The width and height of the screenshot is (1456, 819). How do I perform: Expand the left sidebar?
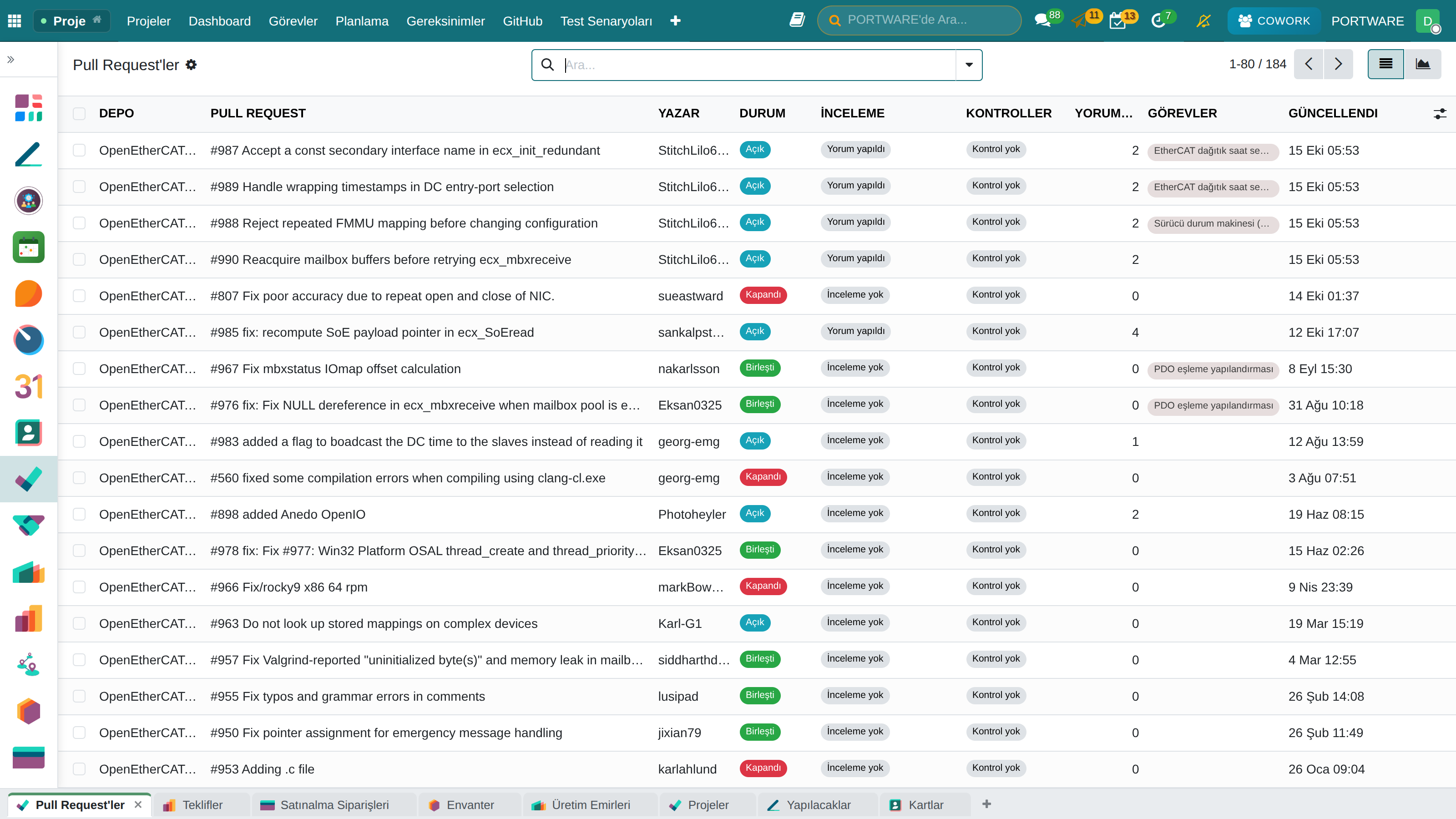[11, 59]
